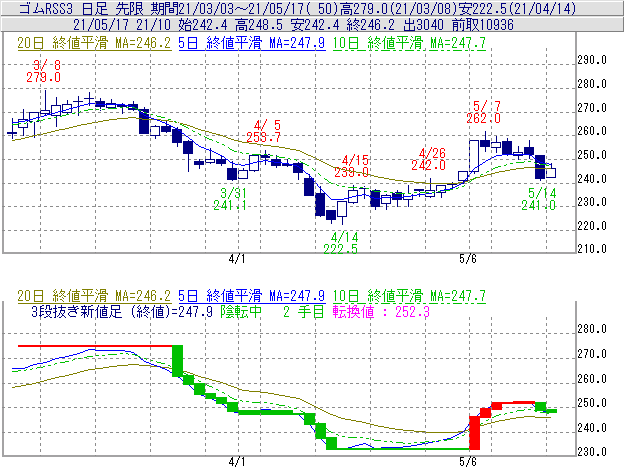Click the upper chart 5日 終値平滑 MA=247.9 link
624x473 pixels.
click(252, 43)
